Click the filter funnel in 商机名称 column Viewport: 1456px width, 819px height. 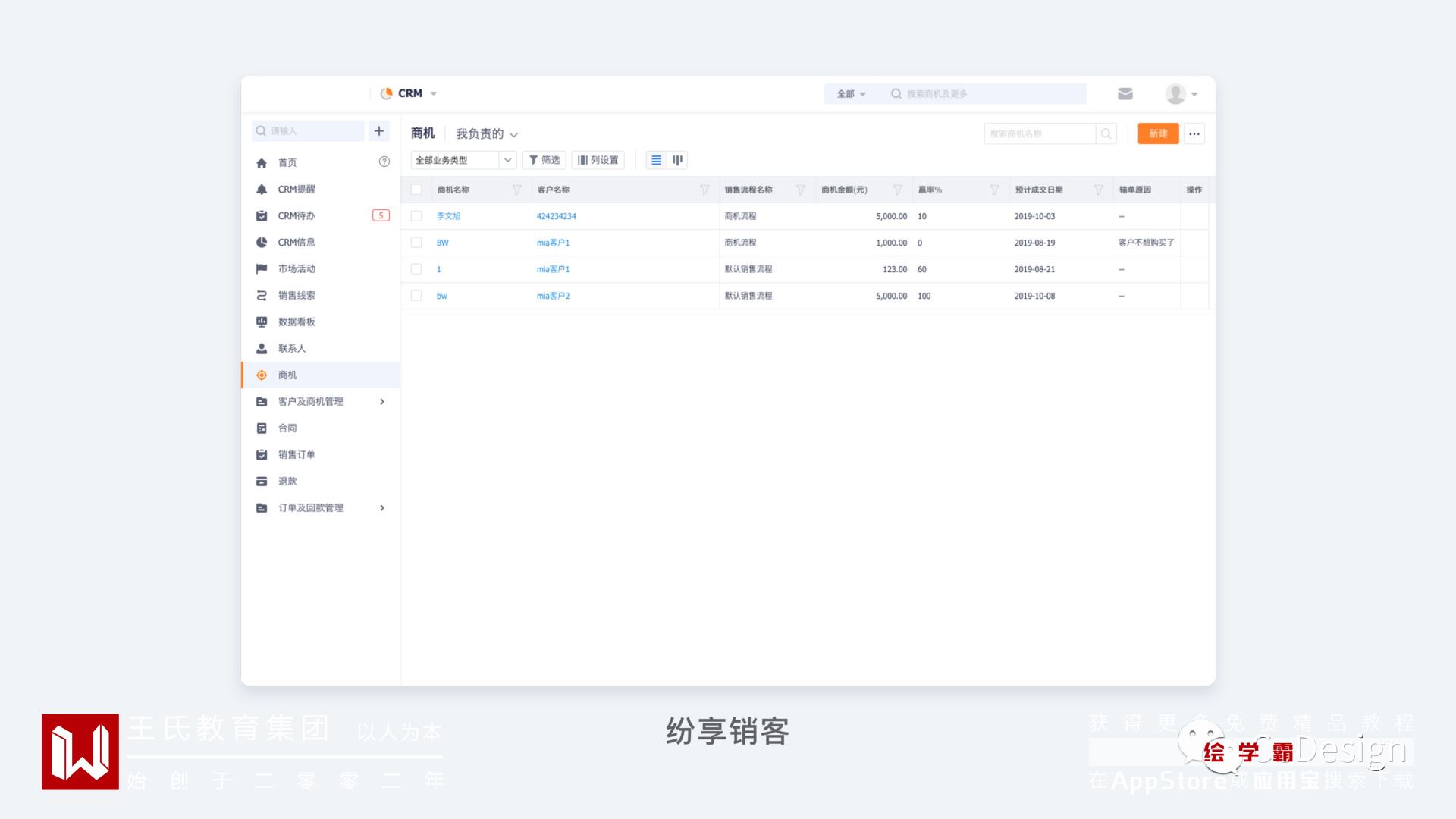point(516,190)
